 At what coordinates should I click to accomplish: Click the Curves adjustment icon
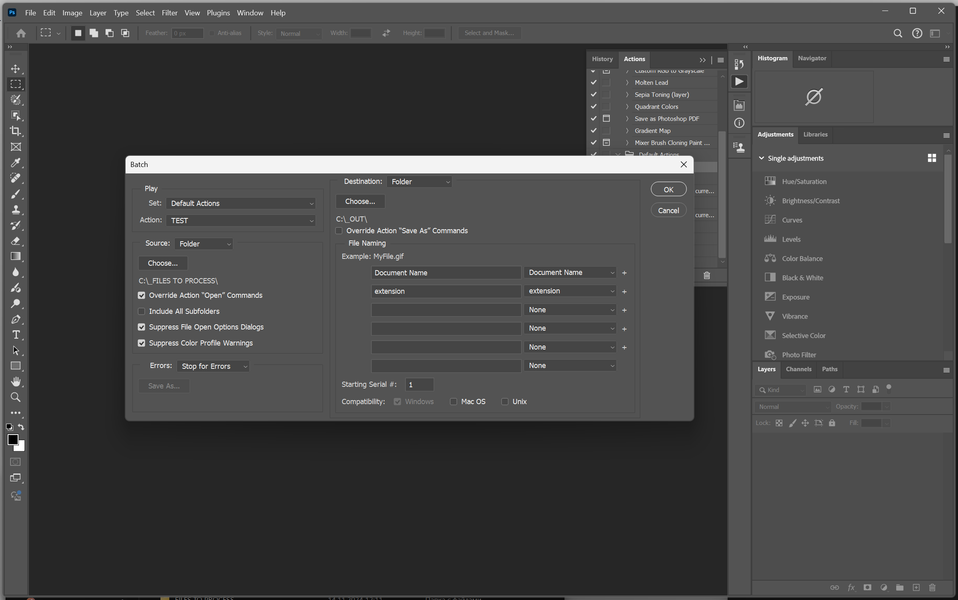point(770,220)
